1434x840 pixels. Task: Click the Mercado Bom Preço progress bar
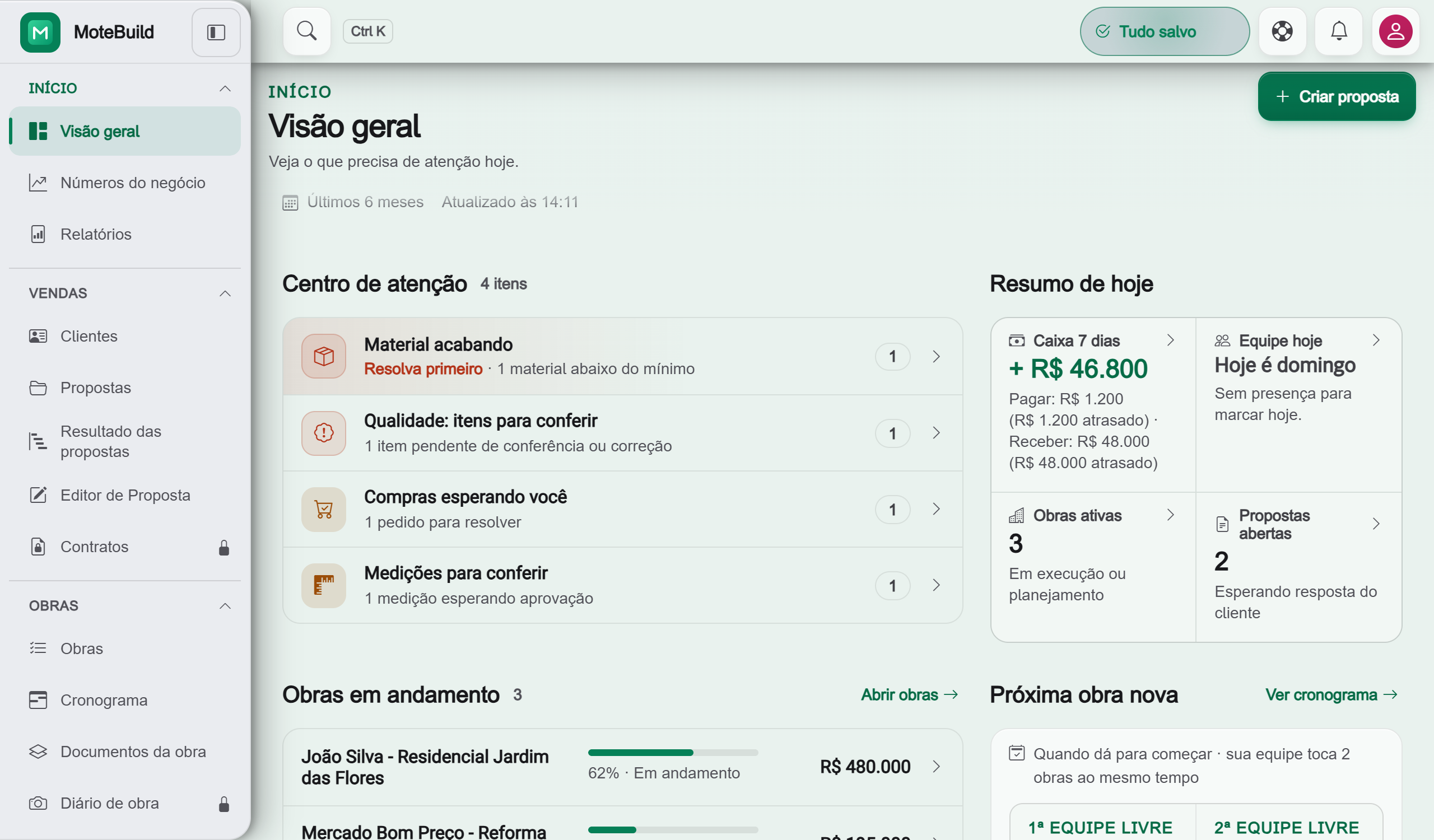click(x=673, y=830)
